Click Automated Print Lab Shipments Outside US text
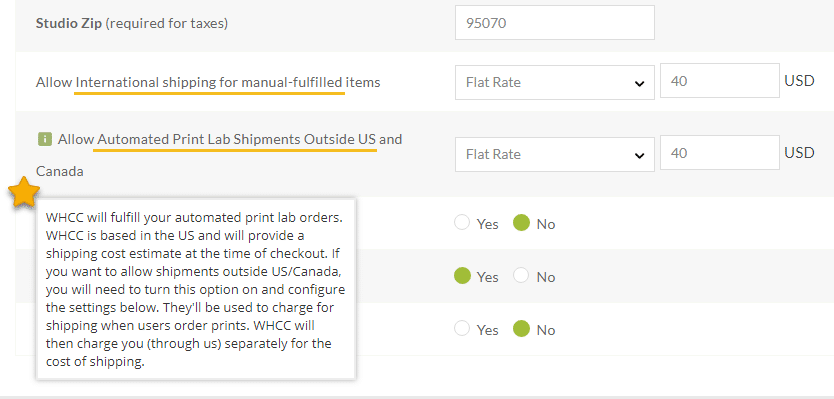This screenshot has height=399, width=834. [237, 139]
